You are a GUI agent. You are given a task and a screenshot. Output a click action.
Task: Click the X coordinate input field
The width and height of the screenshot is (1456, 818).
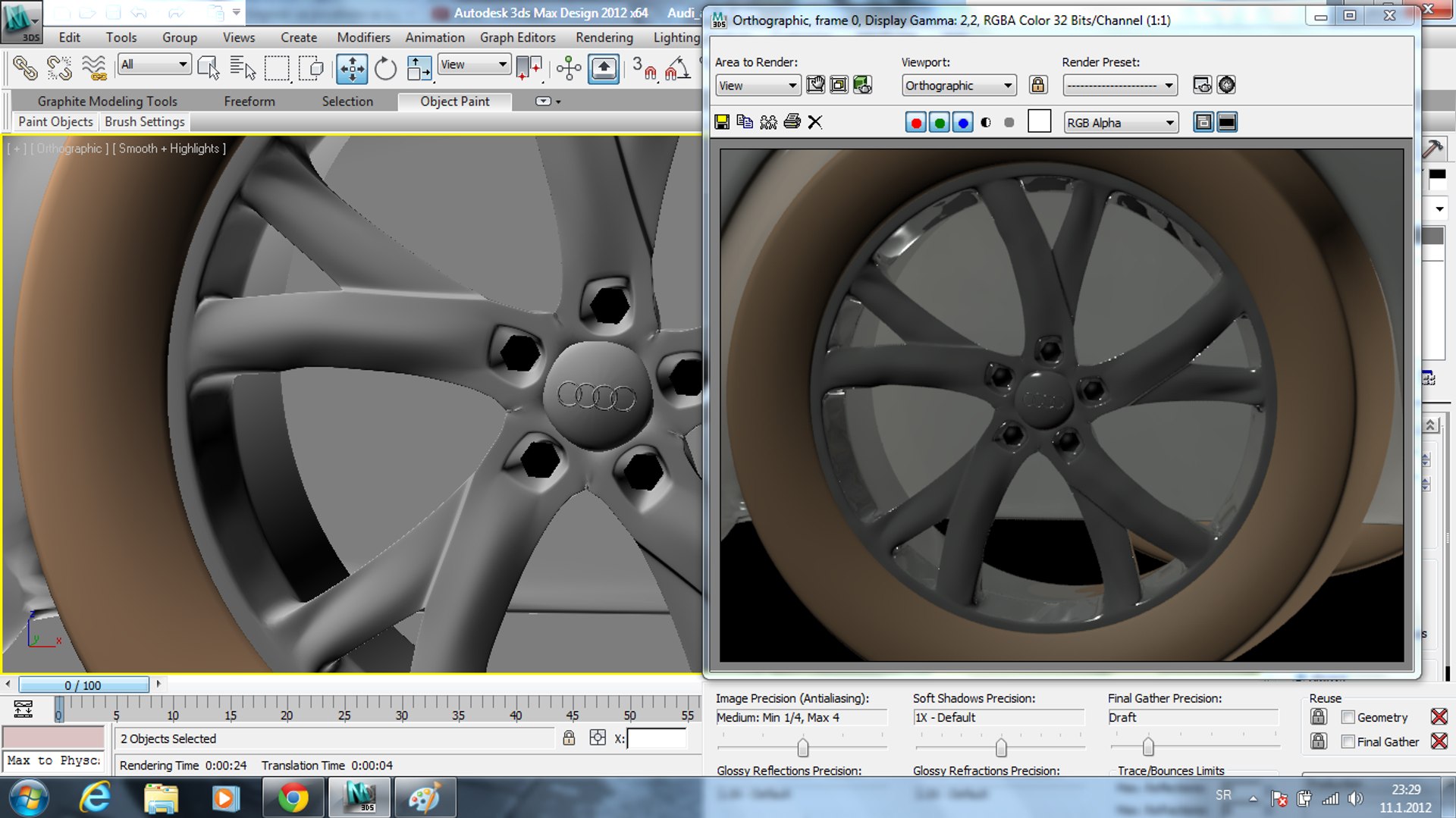point(657,738)
